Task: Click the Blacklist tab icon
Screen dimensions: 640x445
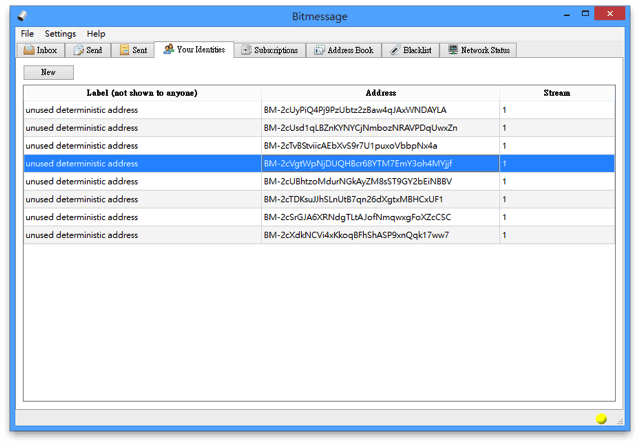Action: coord(394,50)
